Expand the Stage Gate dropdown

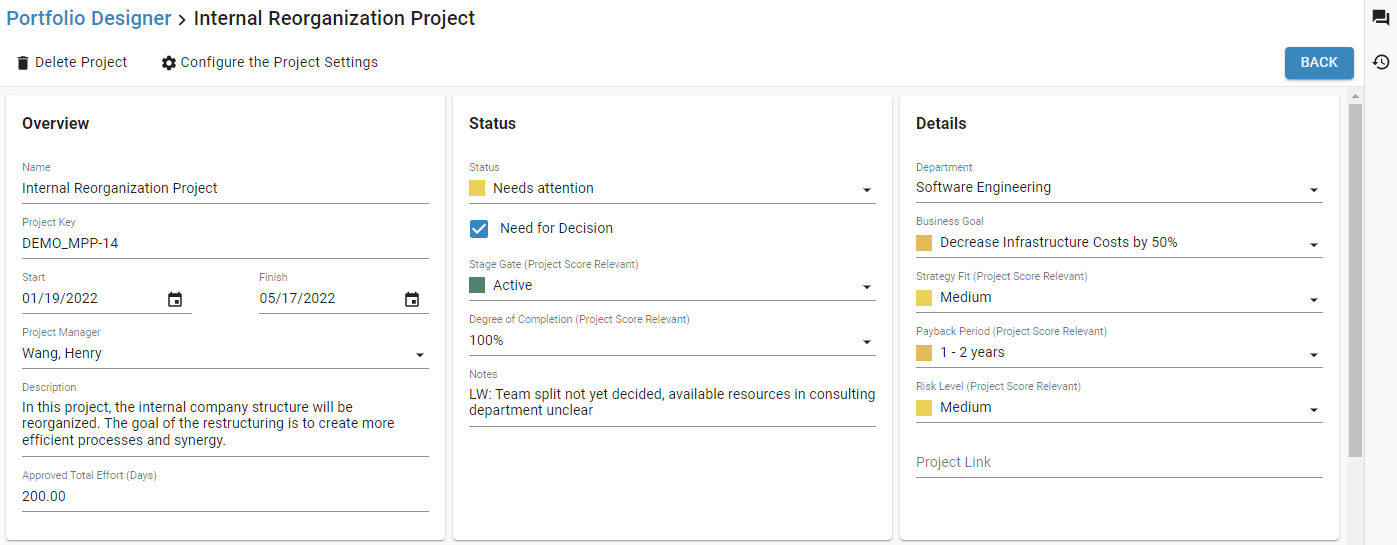672,285
